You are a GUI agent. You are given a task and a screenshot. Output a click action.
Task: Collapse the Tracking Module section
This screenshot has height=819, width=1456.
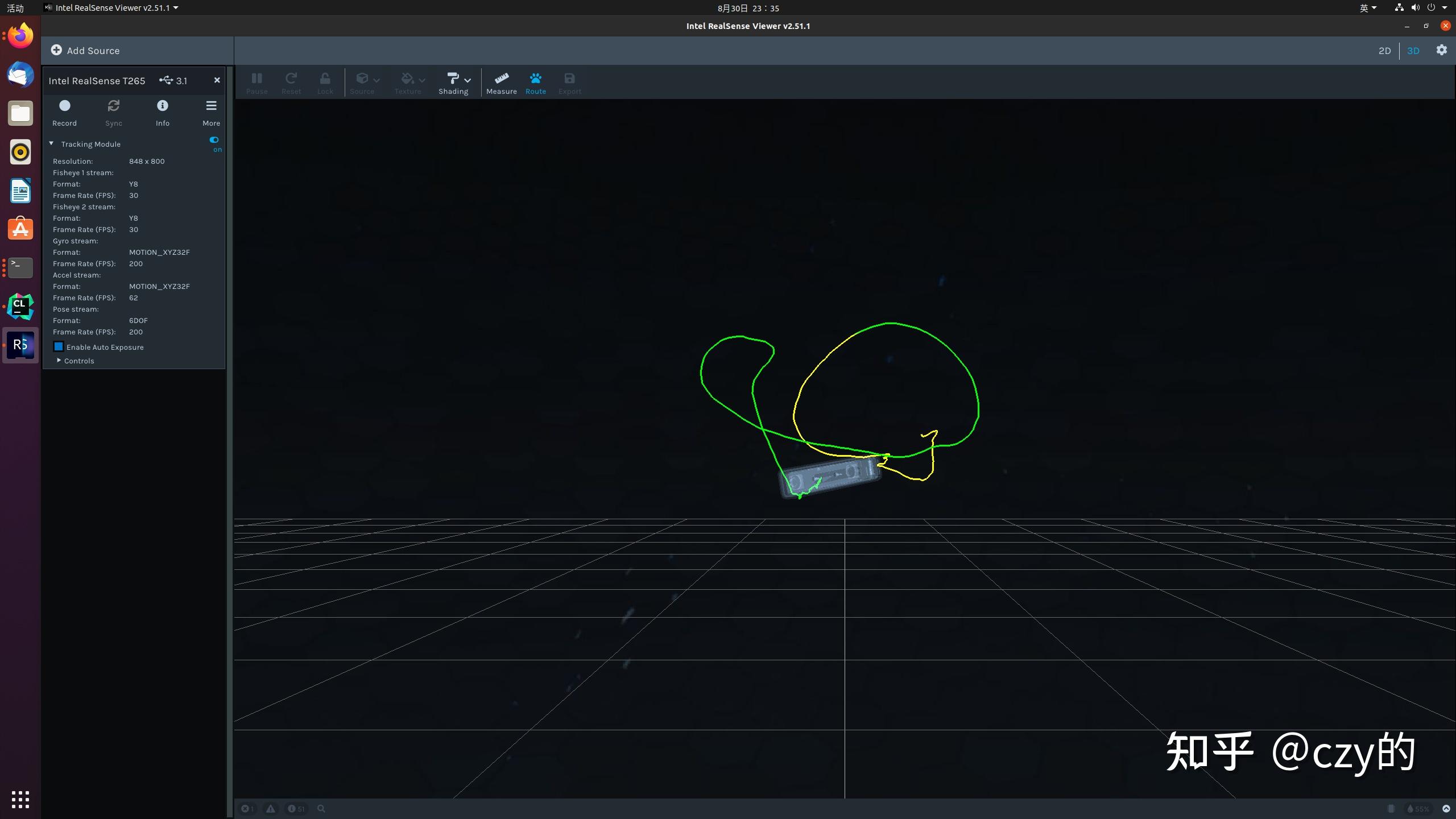tap(51, 144)
